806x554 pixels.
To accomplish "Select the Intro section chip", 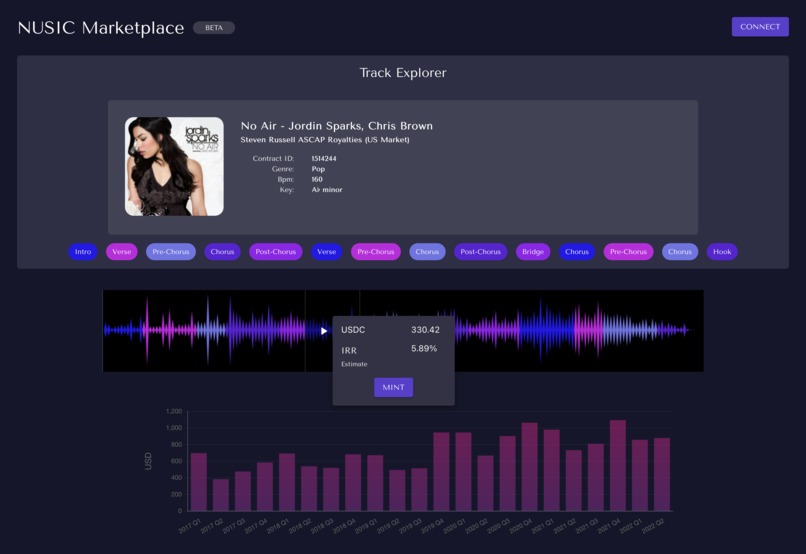I will tap(83, 251).
